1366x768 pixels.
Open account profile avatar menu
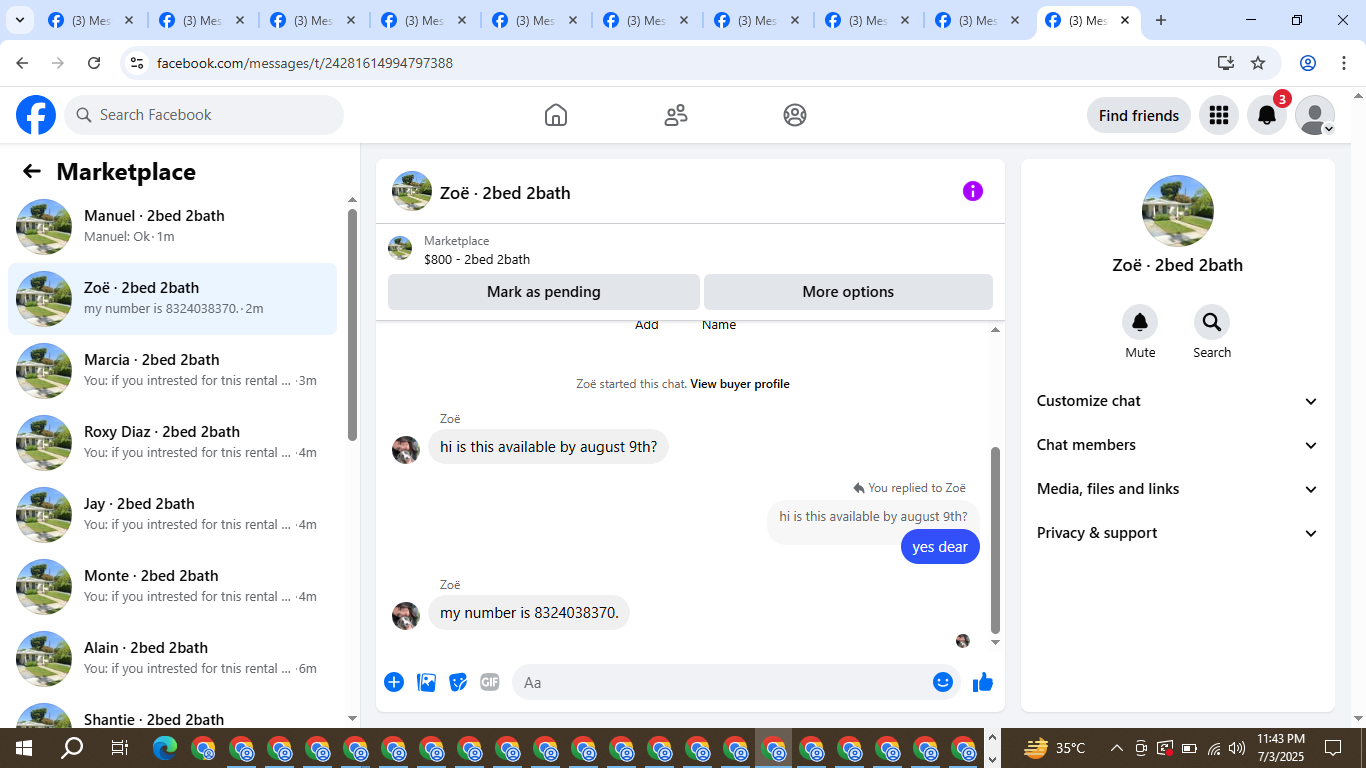pyautogui.click(x=1315, y=115)
